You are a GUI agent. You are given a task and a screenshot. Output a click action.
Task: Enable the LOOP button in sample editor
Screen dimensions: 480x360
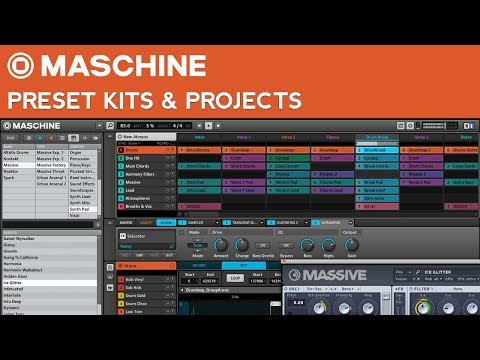coord(235,278)
